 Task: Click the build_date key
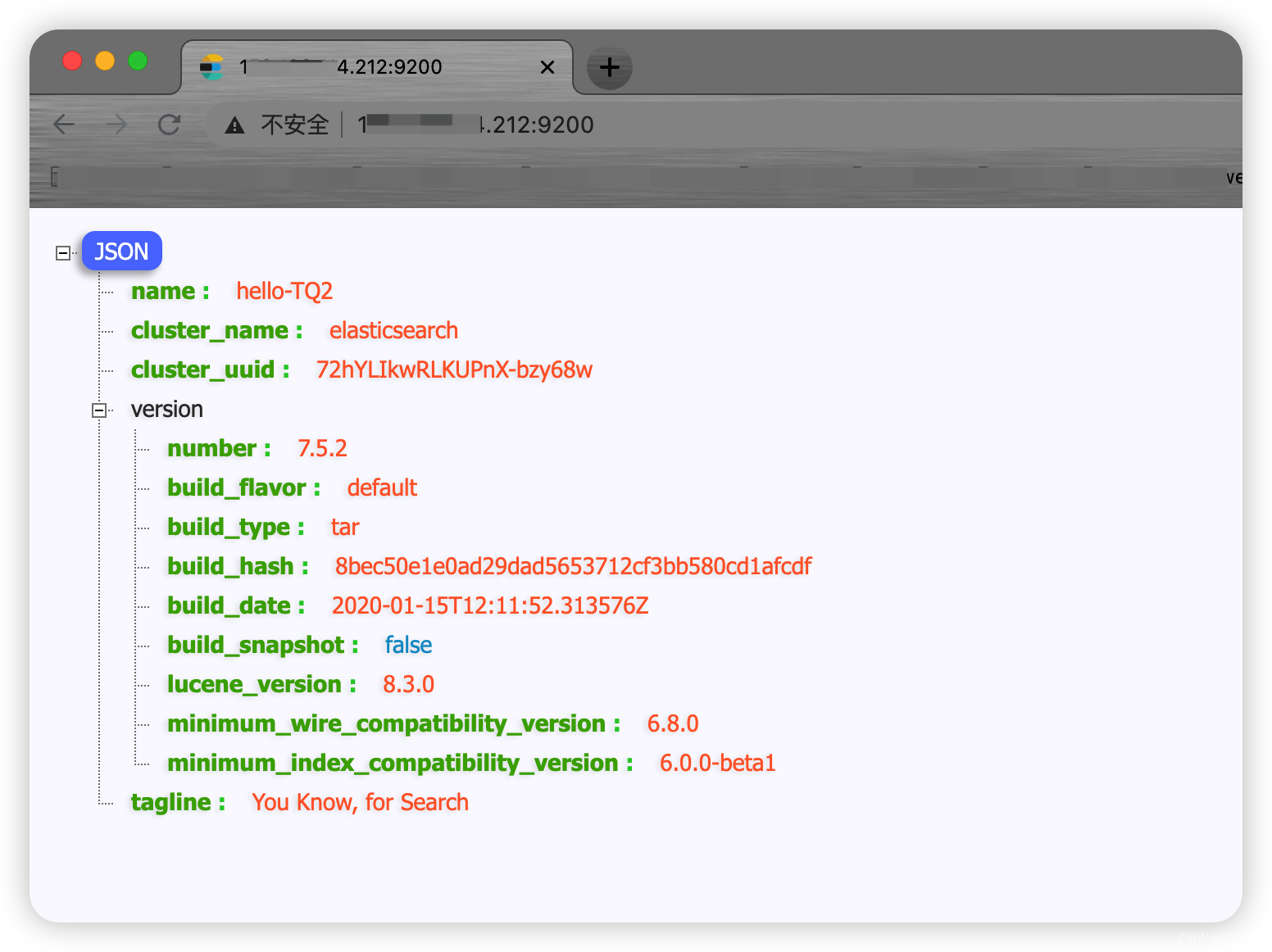point(236,605)
